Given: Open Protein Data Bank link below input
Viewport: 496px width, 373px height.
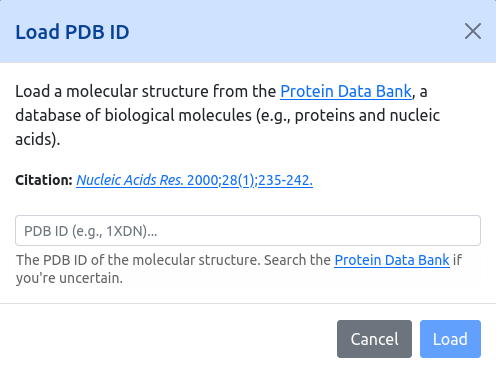Looking at the screenshot, I should pos(392,260).
